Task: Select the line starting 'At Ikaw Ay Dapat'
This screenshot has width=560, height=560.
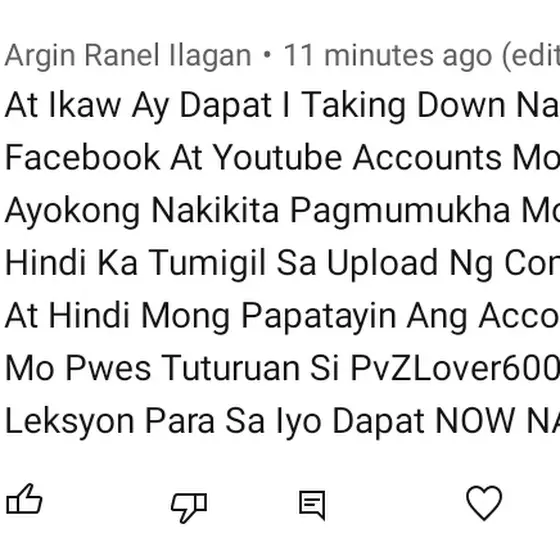Action: [282, 105]
